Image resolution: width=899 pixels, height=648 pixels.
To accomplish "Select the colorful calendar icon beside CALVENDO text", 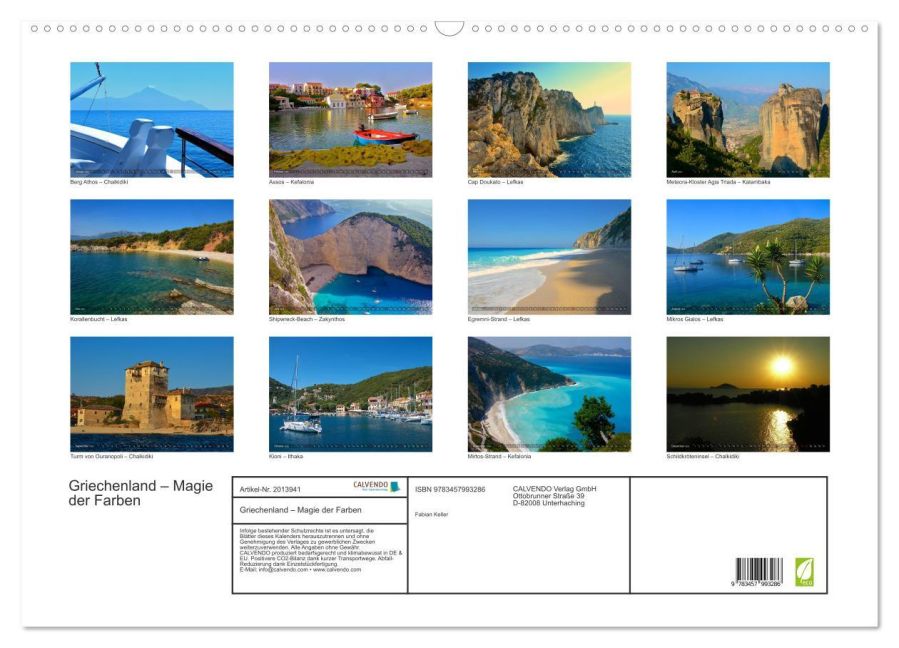I will (x=396, y=488).
